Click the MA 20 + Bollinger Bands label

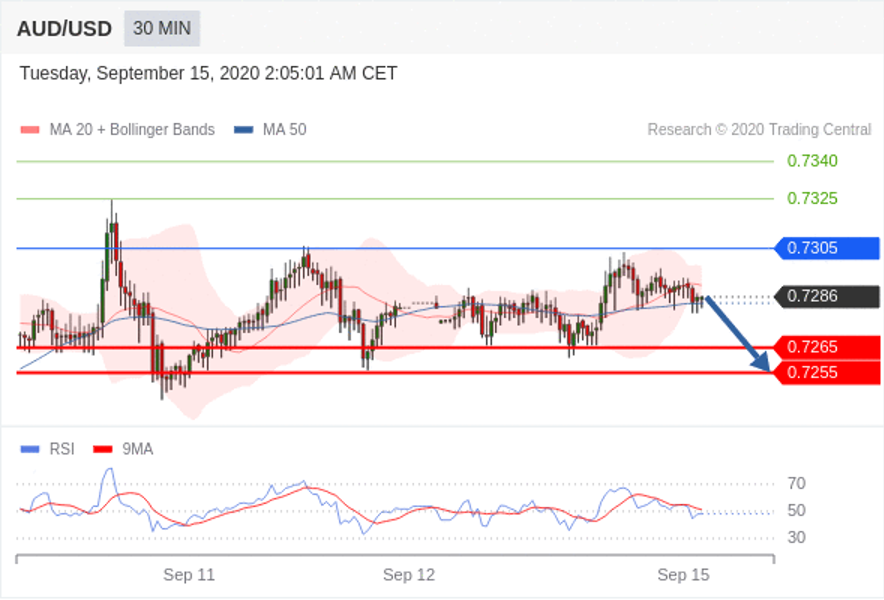click(x=132, y=130)
